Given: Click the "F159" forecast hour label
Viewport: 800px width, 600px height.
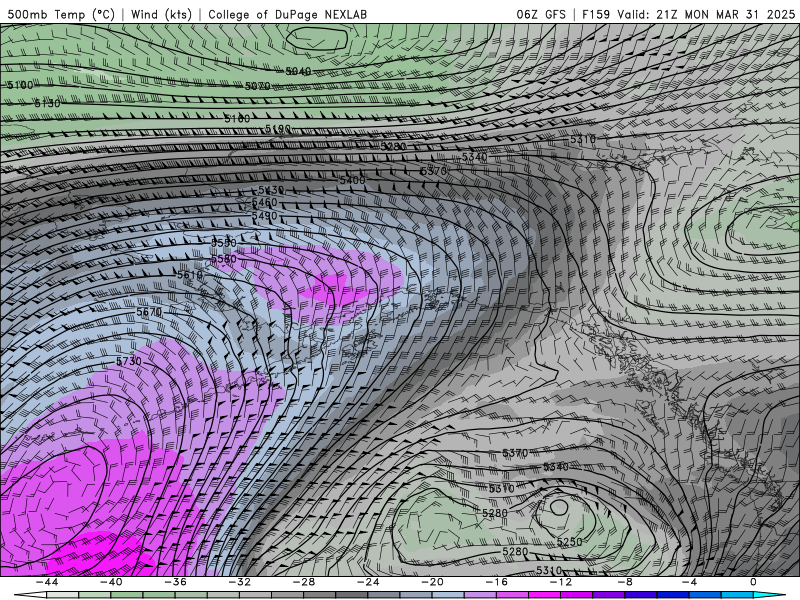Looking at the screenshot, I should point(596,14).
